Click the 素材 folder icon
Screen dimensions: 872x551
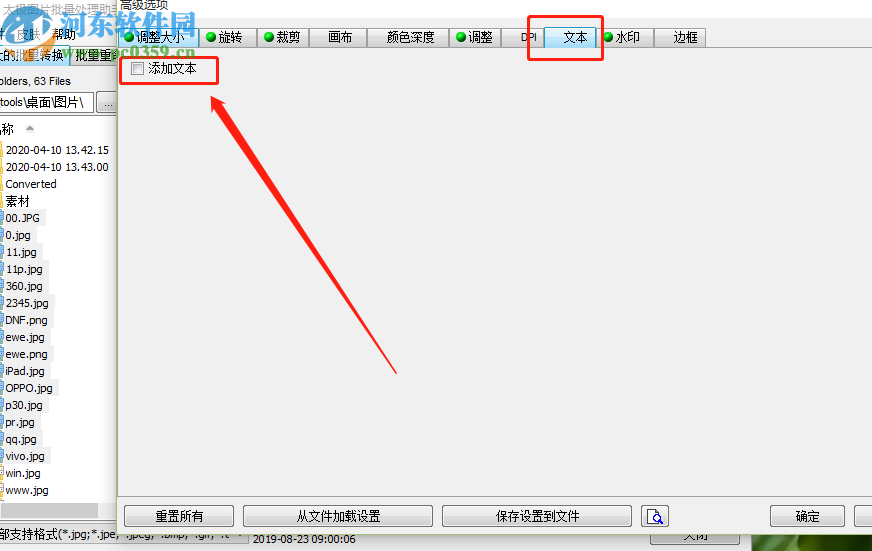pos(2,201)
